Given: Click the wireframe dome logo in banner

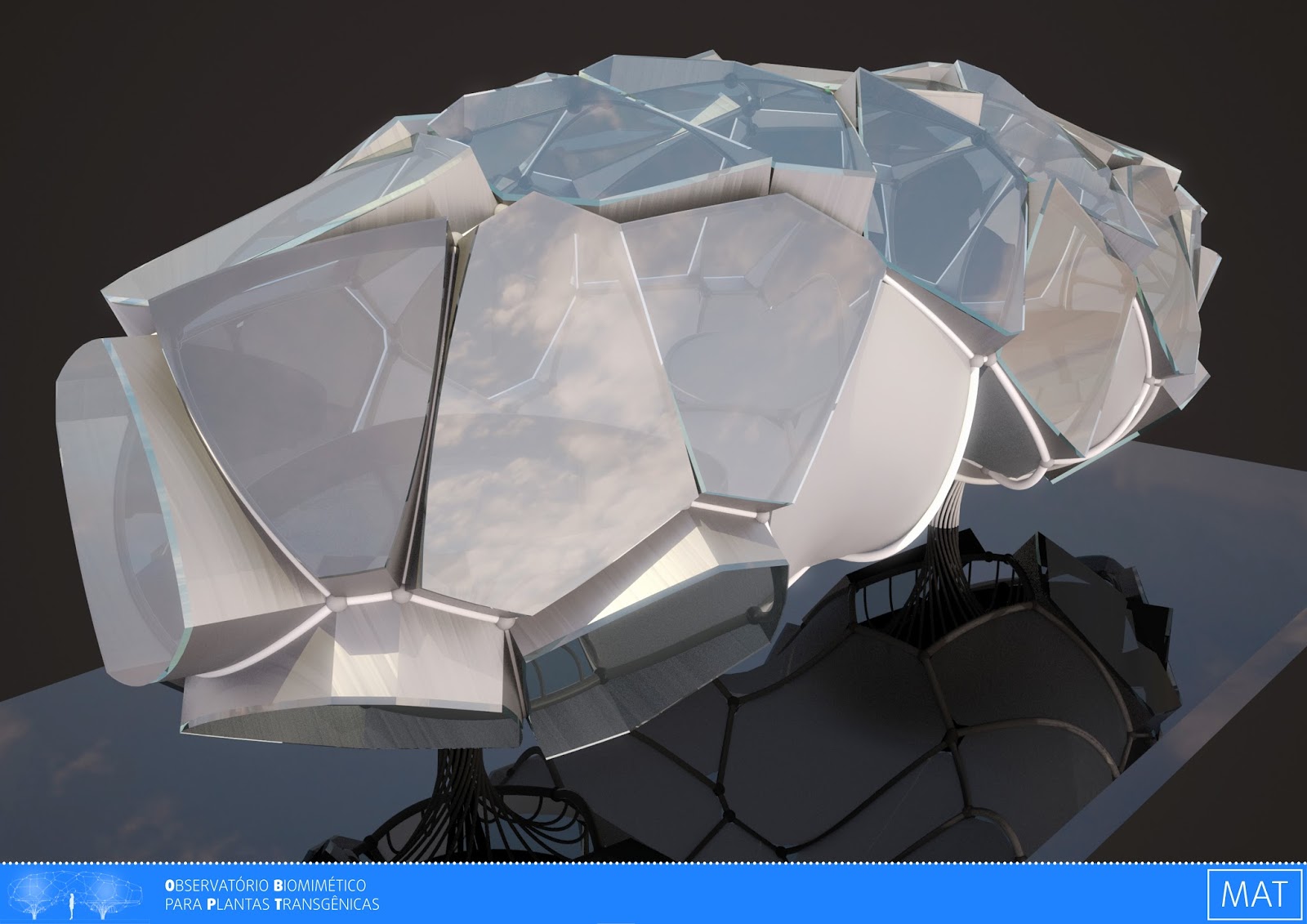Looking at the screenshot, I should (74, 894).
